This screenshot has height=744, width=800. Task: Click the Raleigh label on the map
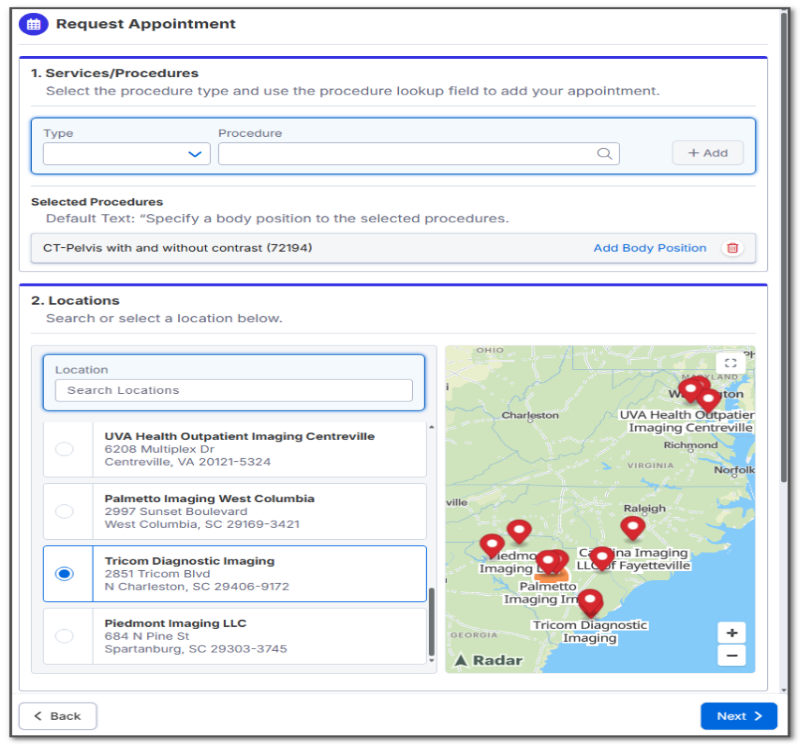[644, 508]
